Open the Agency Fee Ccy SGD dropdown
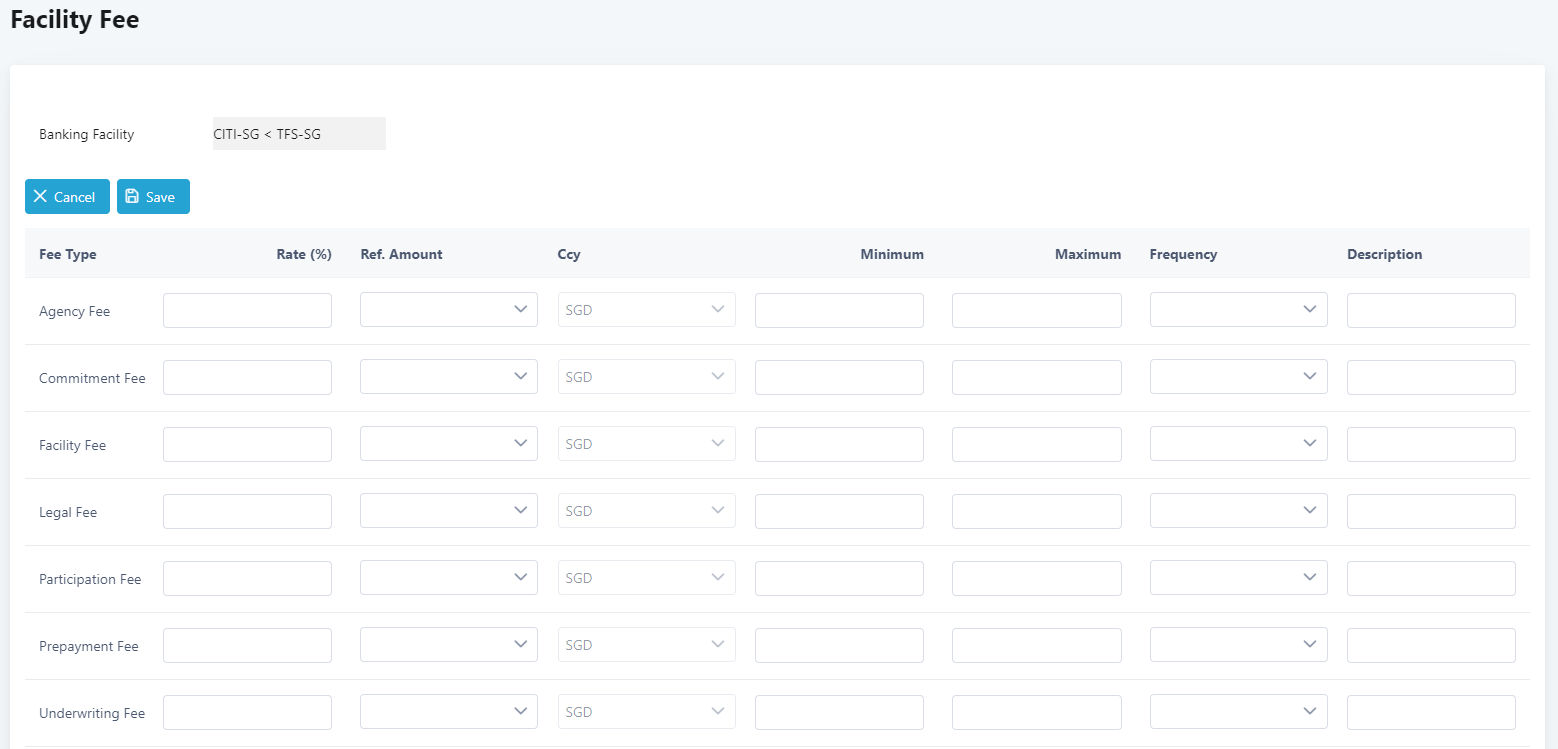1558x749 pixels. pyautogui.click(x=646, y=310)
